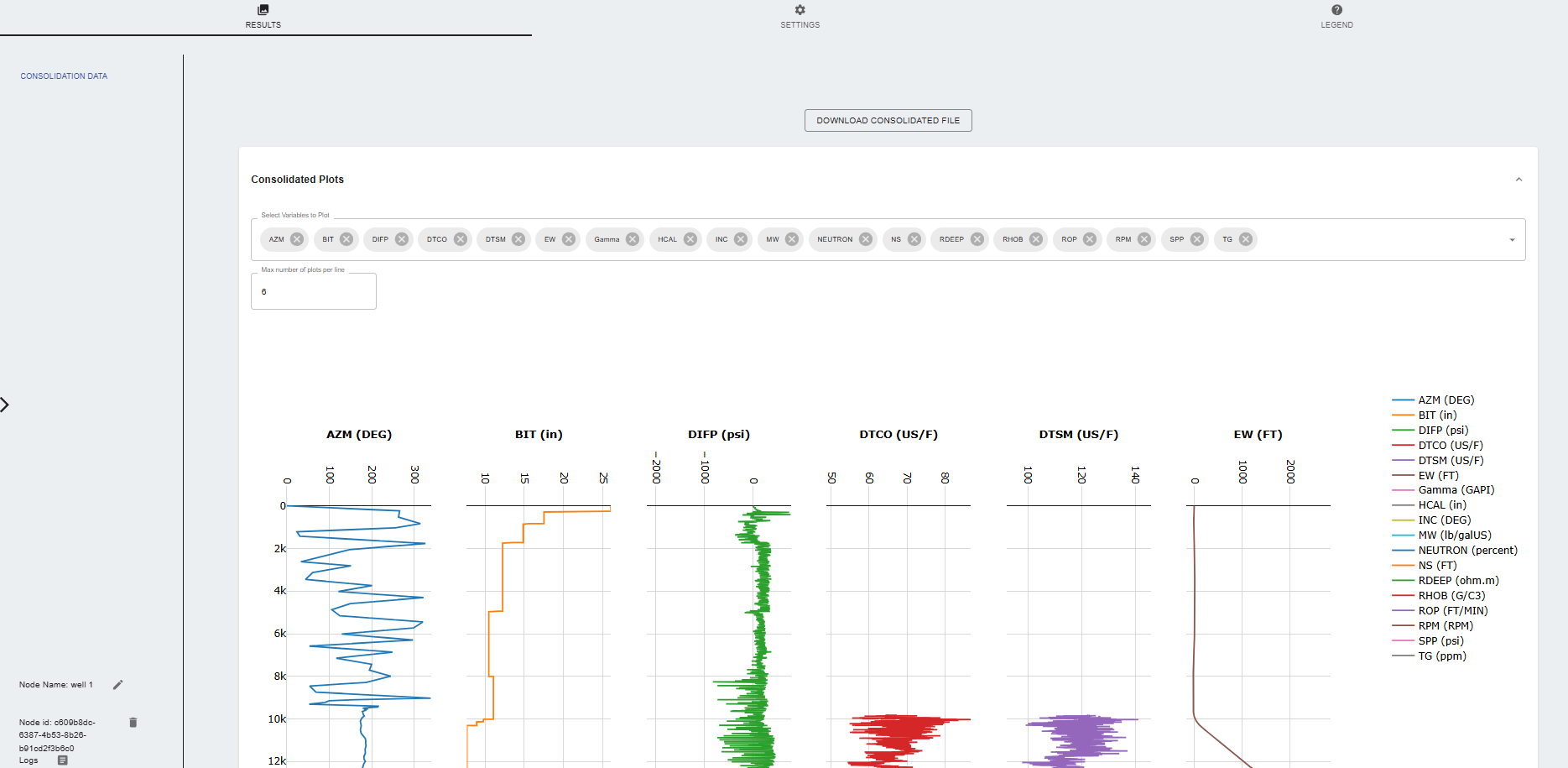
Task: Click the Max number of plots per line field
Action: pos(314,292)
